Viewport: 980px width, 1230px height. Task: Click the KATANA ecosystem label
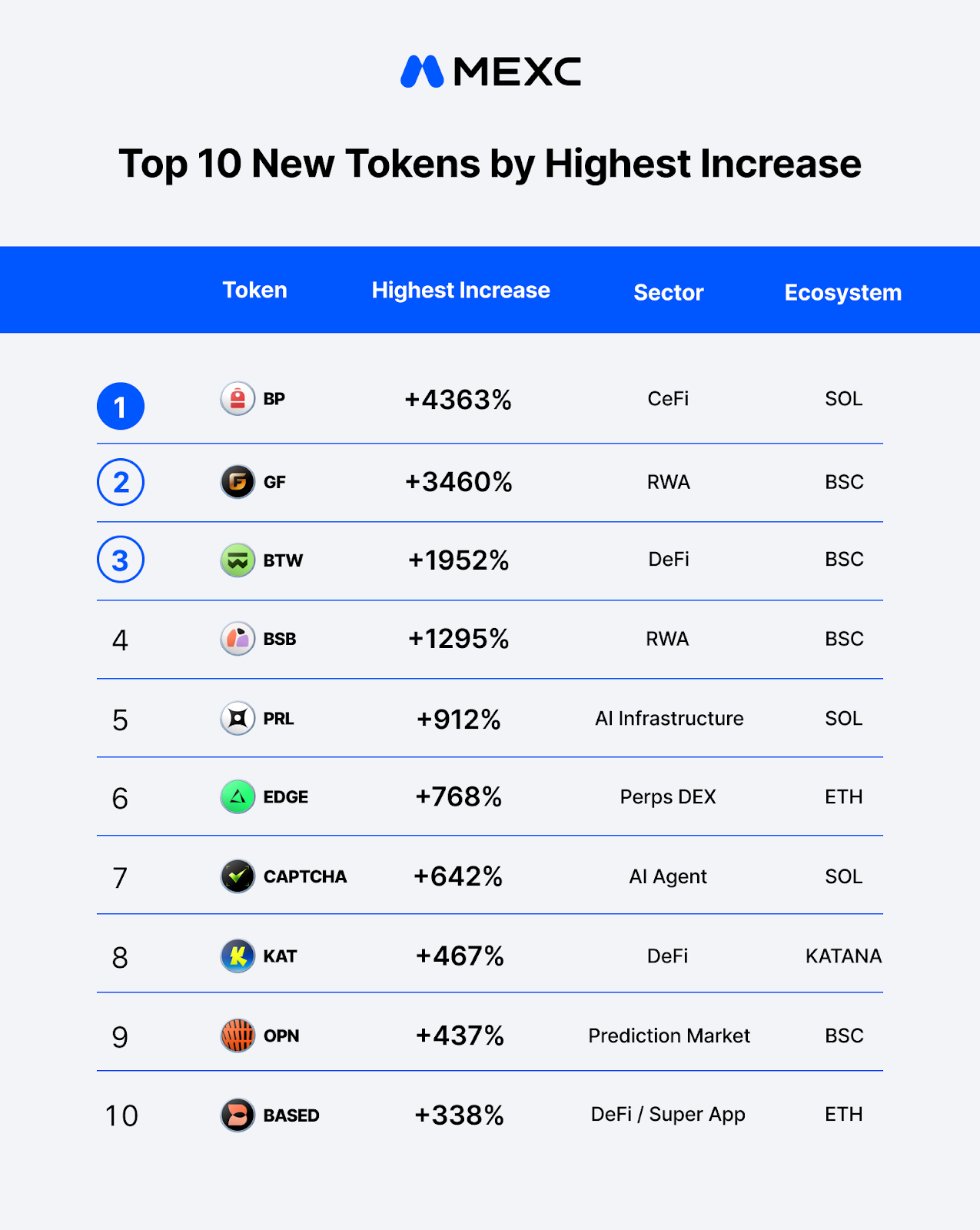click(843, 956)
